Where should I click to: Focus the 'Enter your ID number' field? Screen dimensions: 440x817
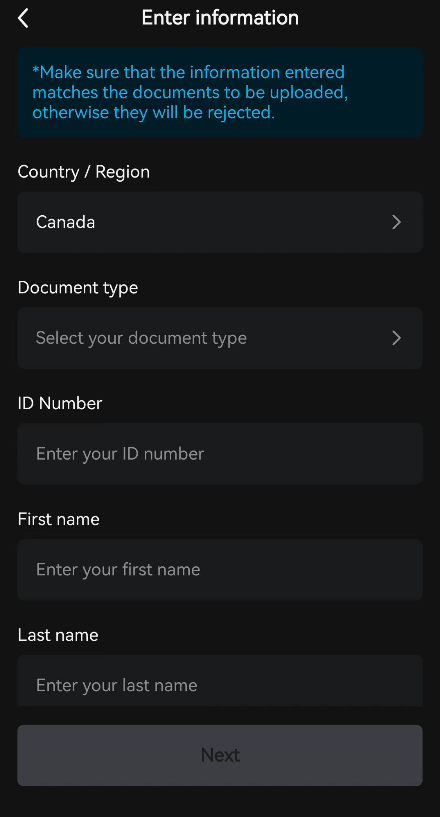[220, 454]
